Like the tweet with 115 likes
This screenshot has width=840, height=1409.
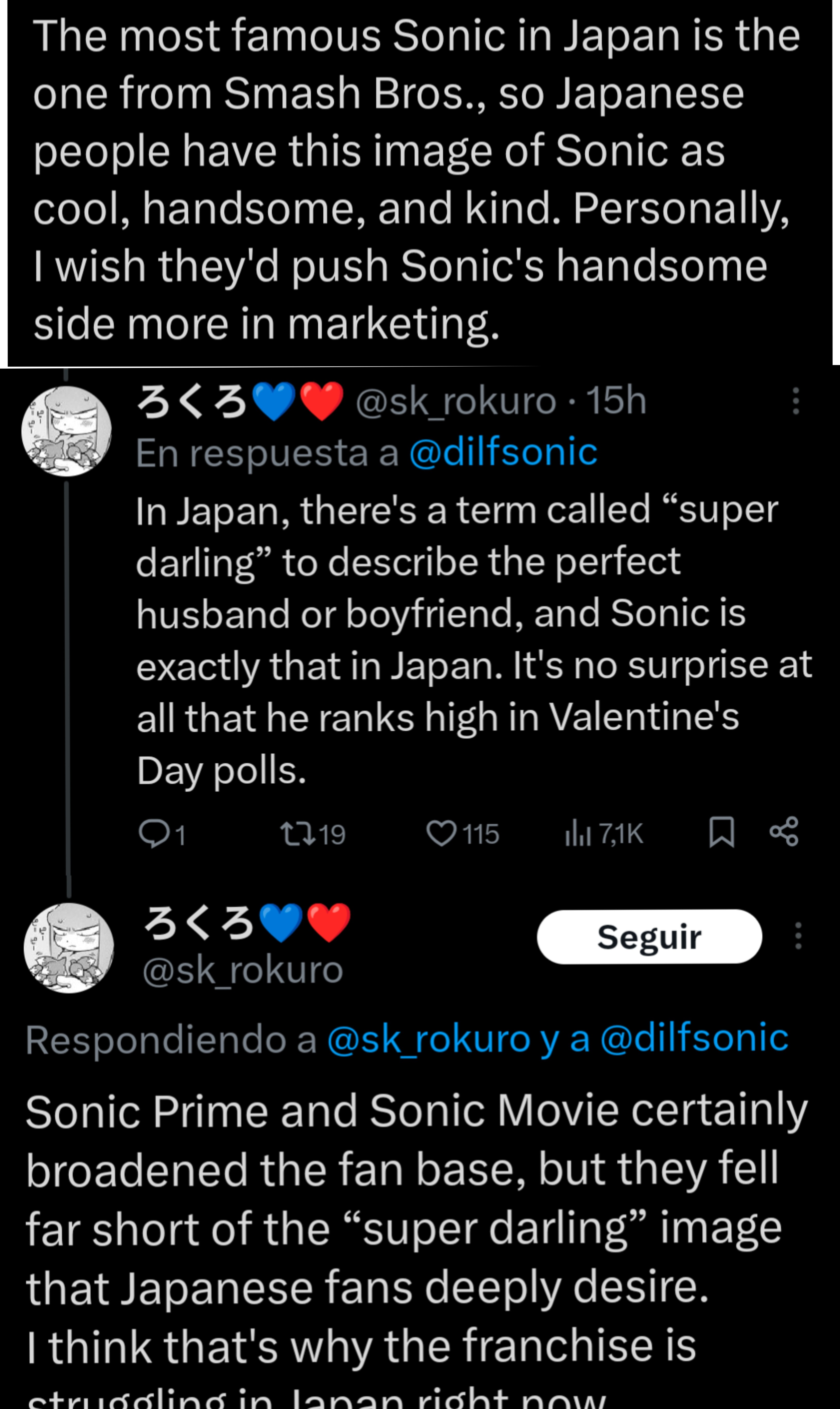441,834
